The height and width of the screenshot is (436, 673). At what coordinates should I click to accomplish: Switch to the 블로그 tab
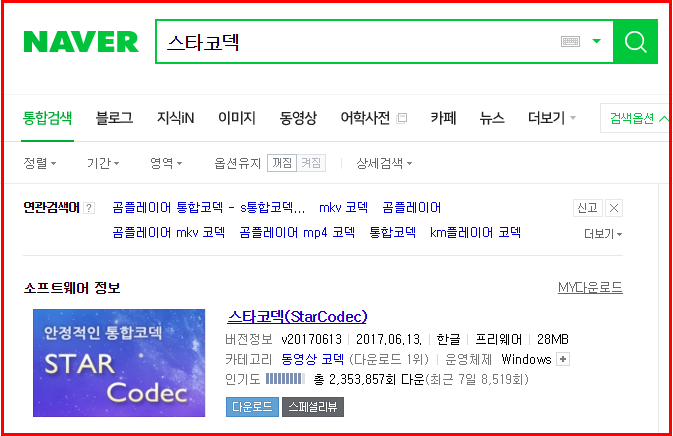[114, 118]
